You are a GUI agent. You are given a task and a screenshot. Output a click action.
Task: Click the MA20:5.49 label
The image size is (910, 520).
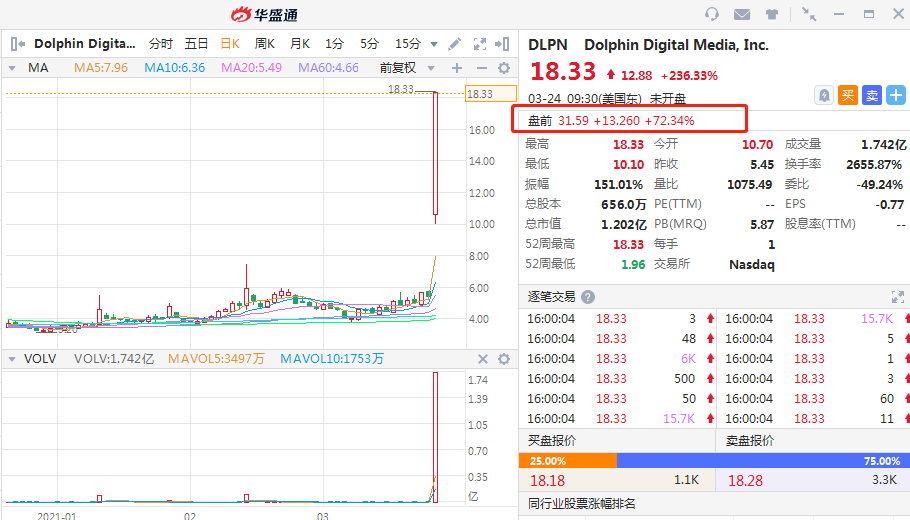tap(251, 68)
